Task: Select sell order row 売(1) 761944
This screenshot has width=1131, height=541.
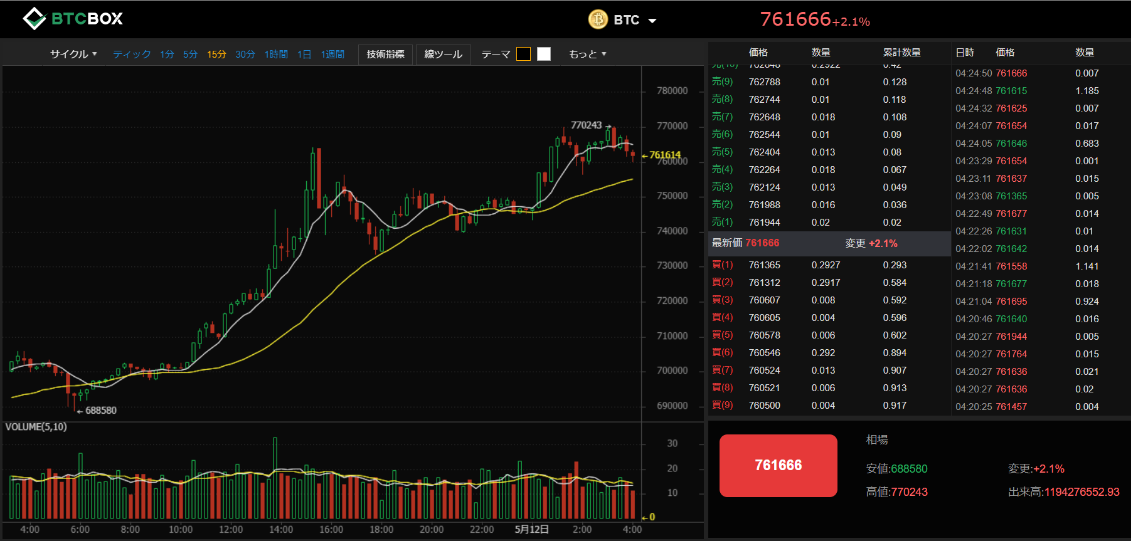Action: [829, 222]
